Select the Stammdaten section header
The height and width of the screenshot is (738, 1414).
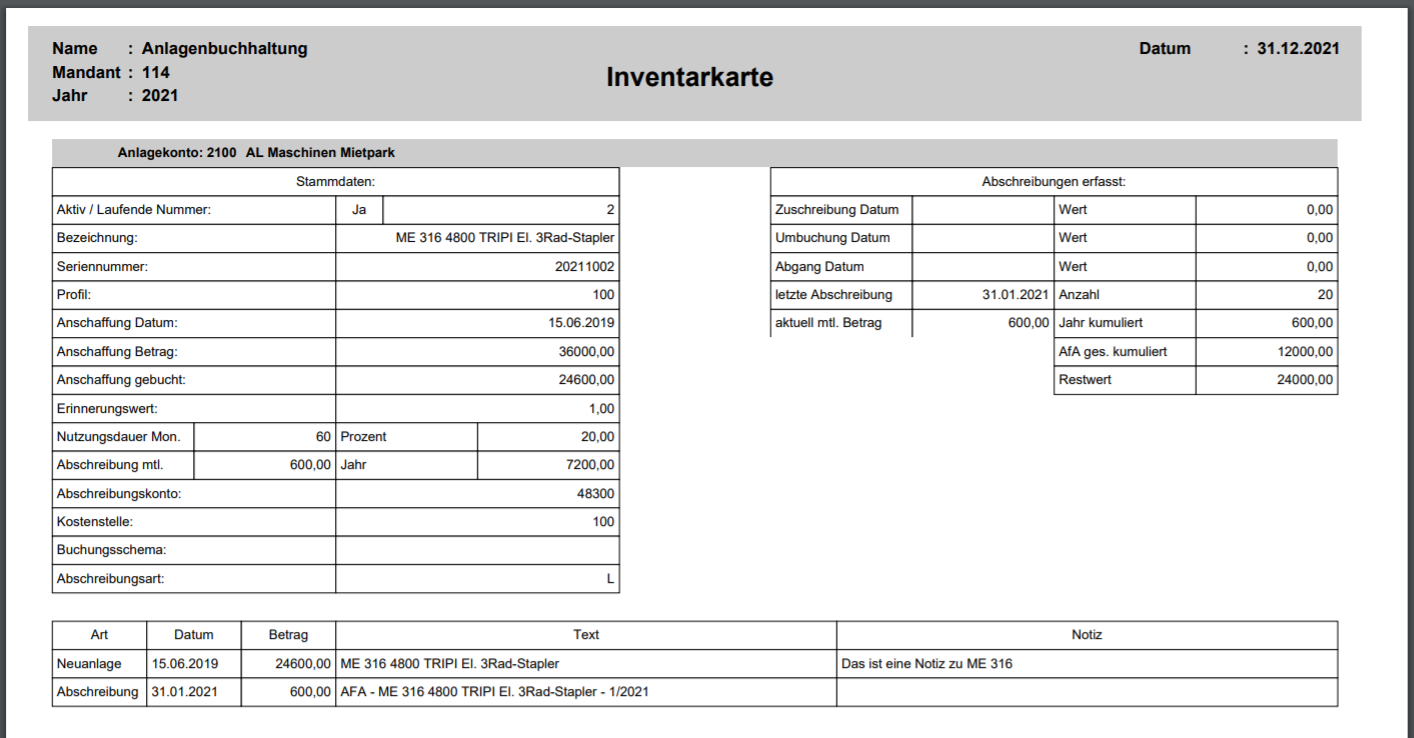point(335,181)
